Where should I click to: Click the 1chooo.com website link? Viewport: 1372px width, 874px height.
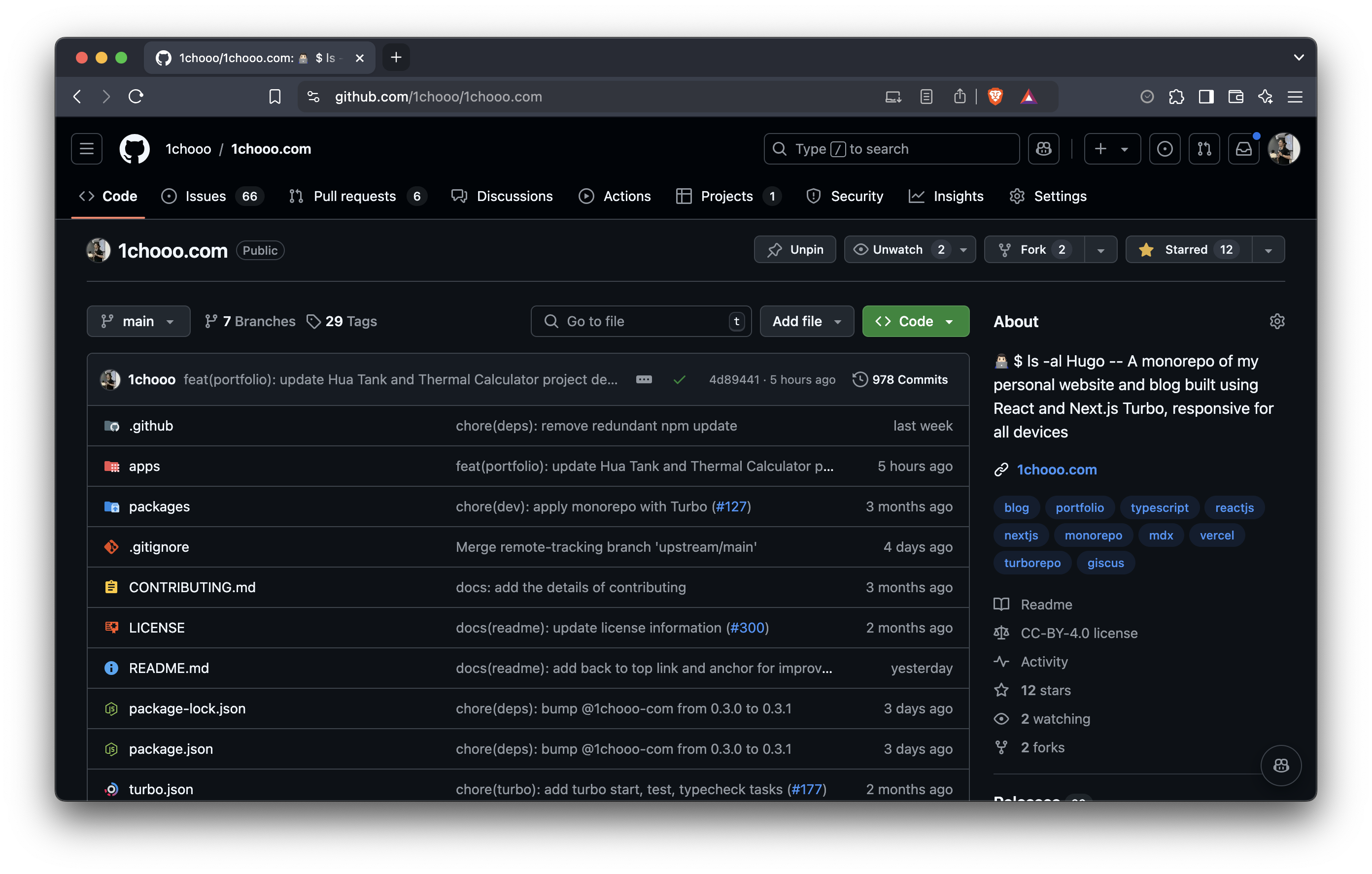tap(1057, 469)
